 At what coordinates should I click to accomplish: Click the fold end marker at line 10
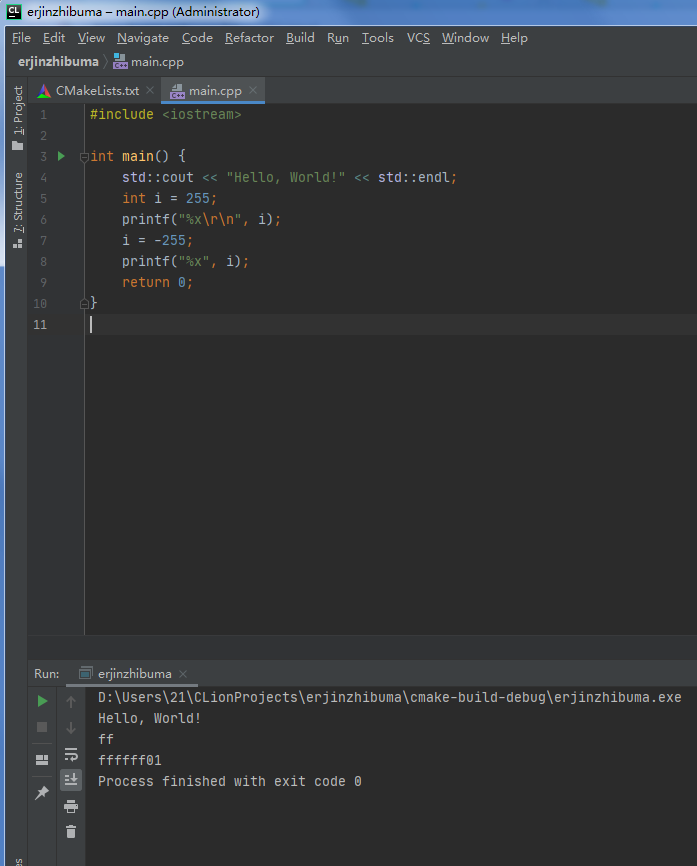coord(84,303)
